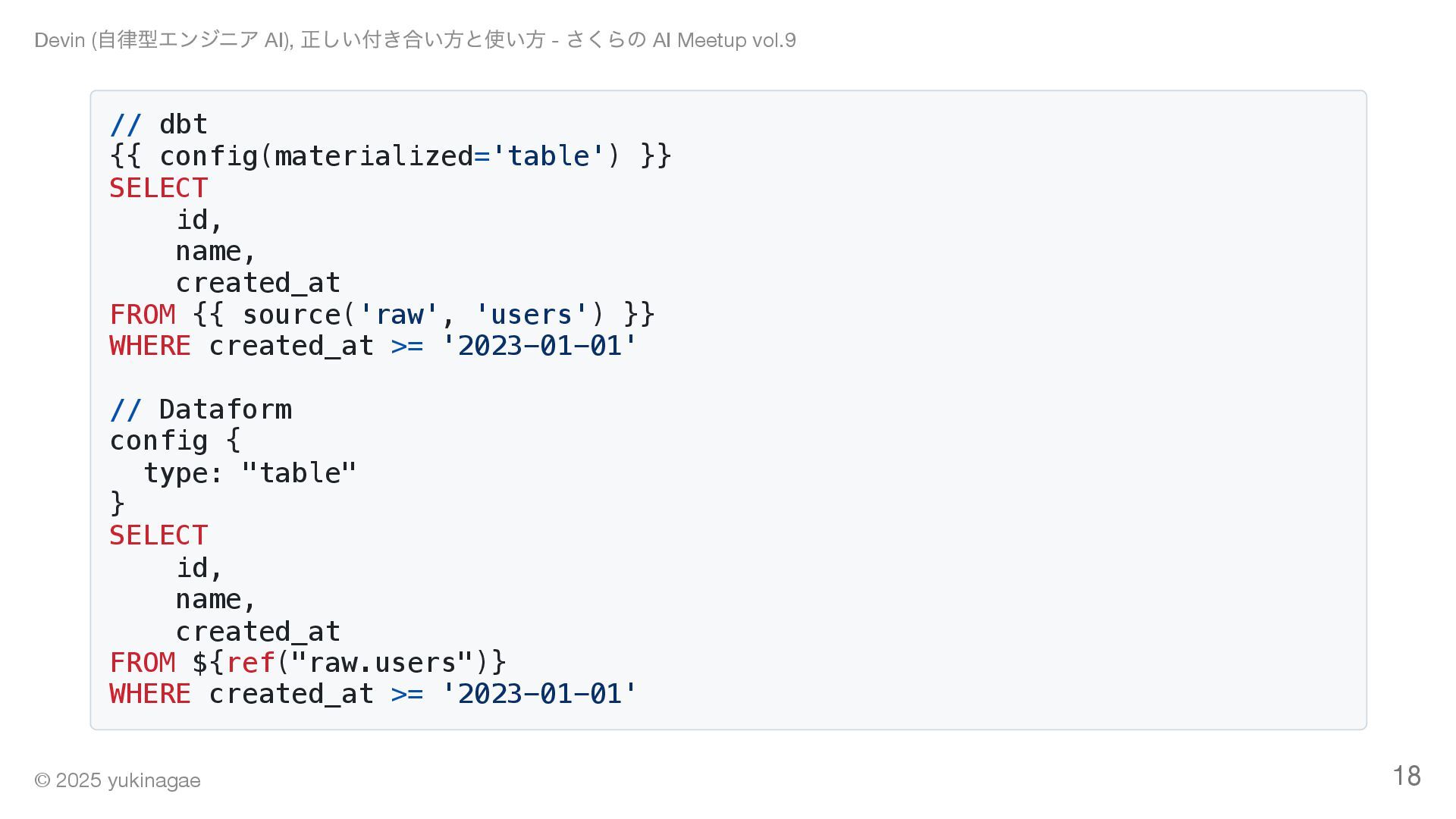
Task: Click the first WHERE created_at line
Action: pos(373,346)
